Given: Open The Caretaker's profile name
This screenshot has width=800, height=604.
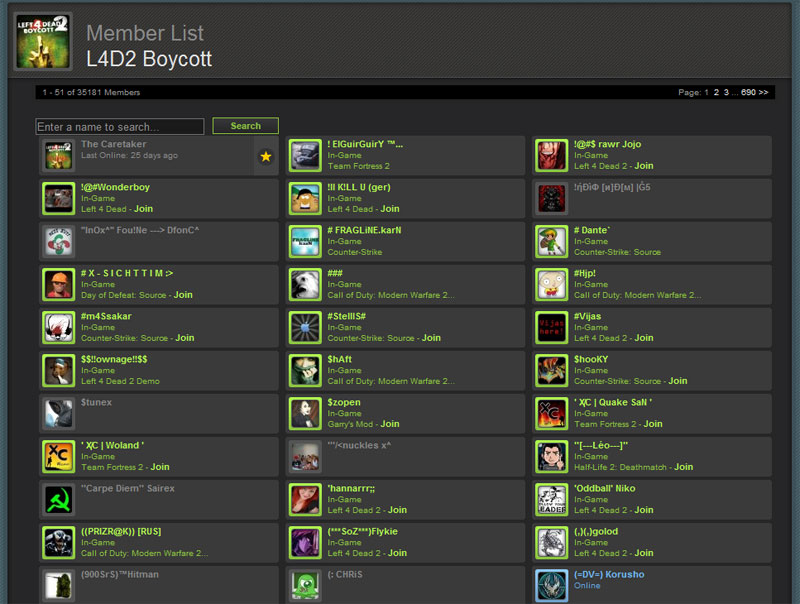Looking at the screenshot, I should 113,144.
